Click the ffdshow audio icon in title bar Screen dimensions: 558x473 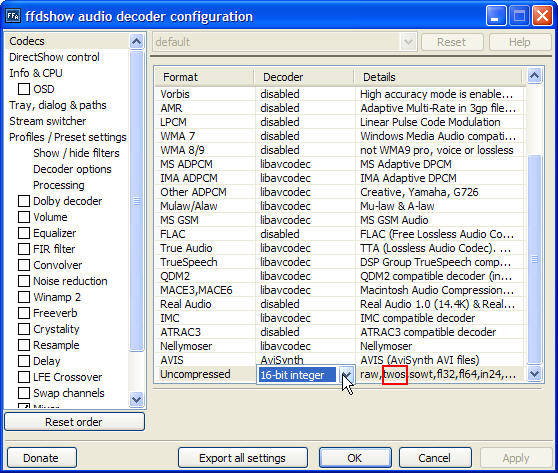pyautogui.click(x=13, y=16)
